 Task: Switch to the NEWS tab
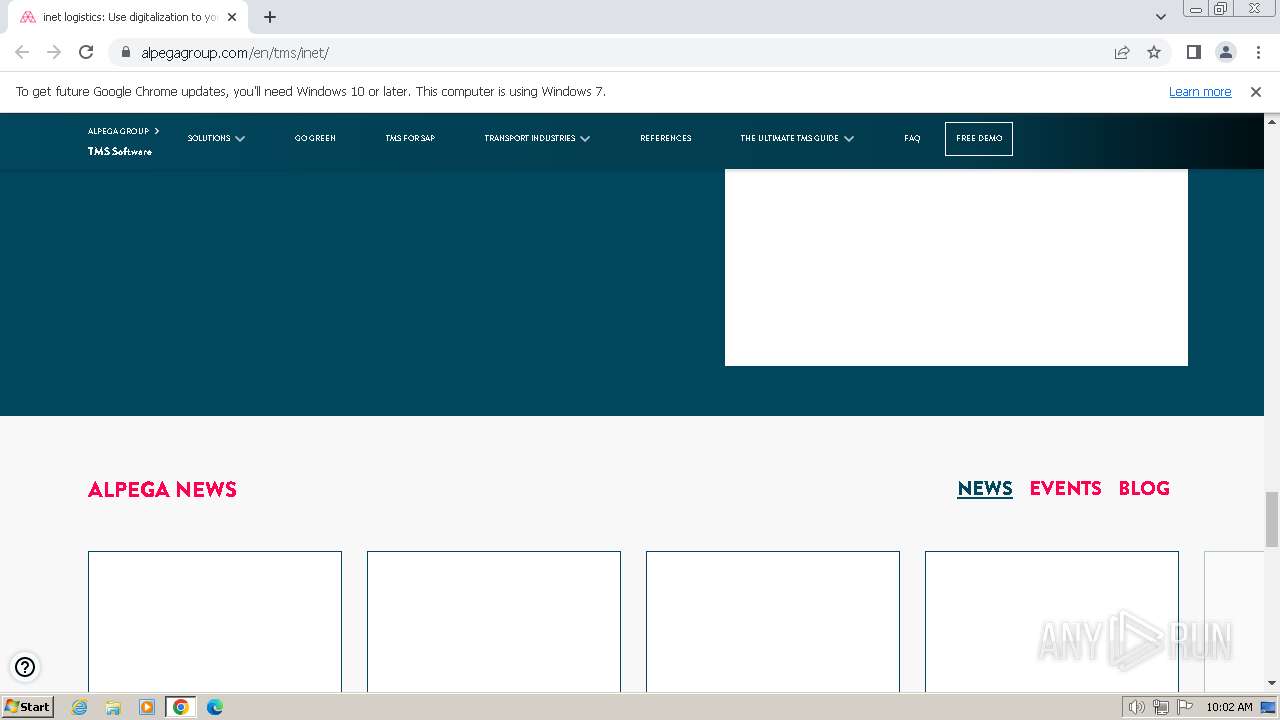pyautogui.click(x=985, y=488)
